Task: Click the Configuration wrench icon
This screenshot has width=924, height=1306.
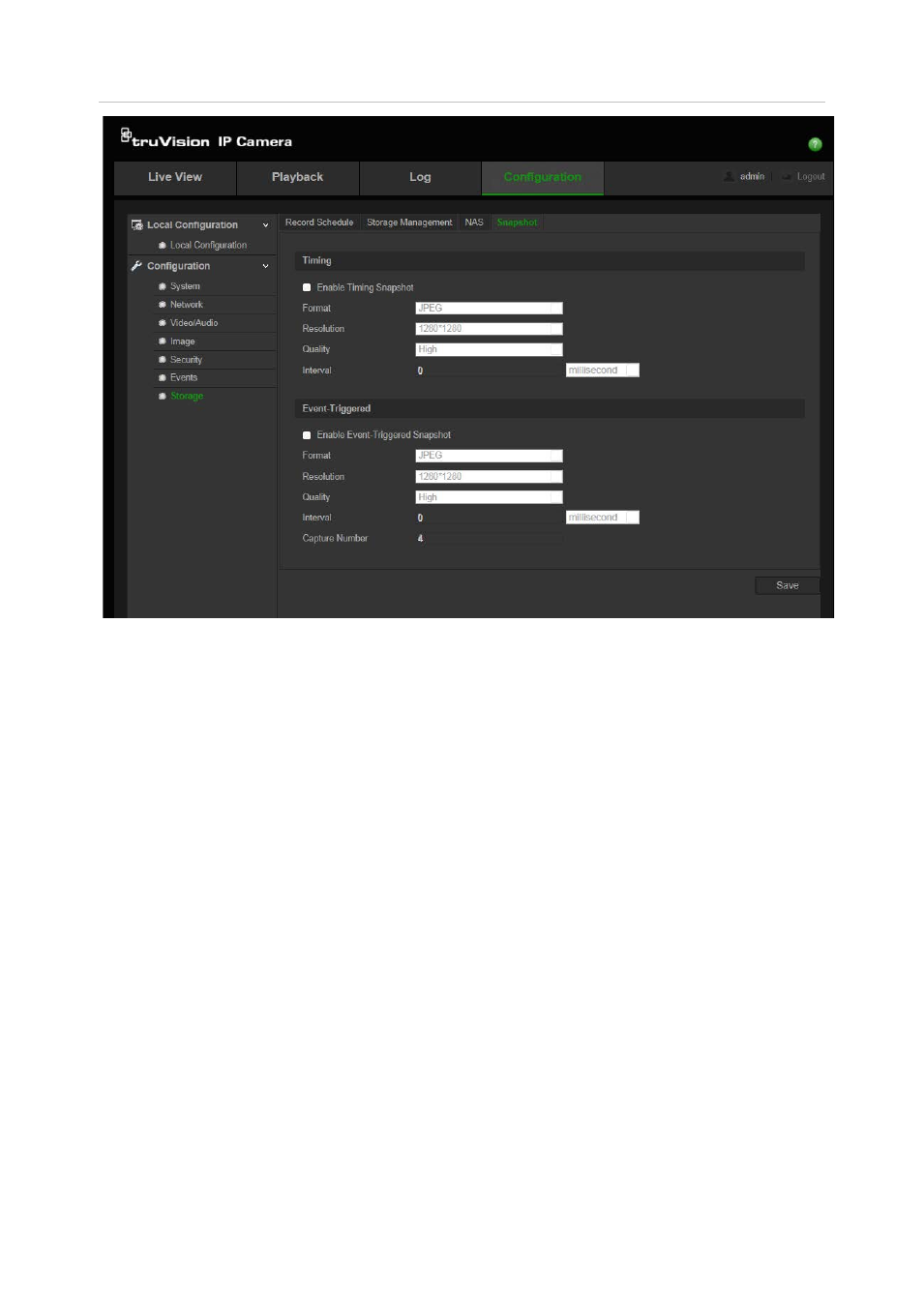Action: click(x=137, y=266)
